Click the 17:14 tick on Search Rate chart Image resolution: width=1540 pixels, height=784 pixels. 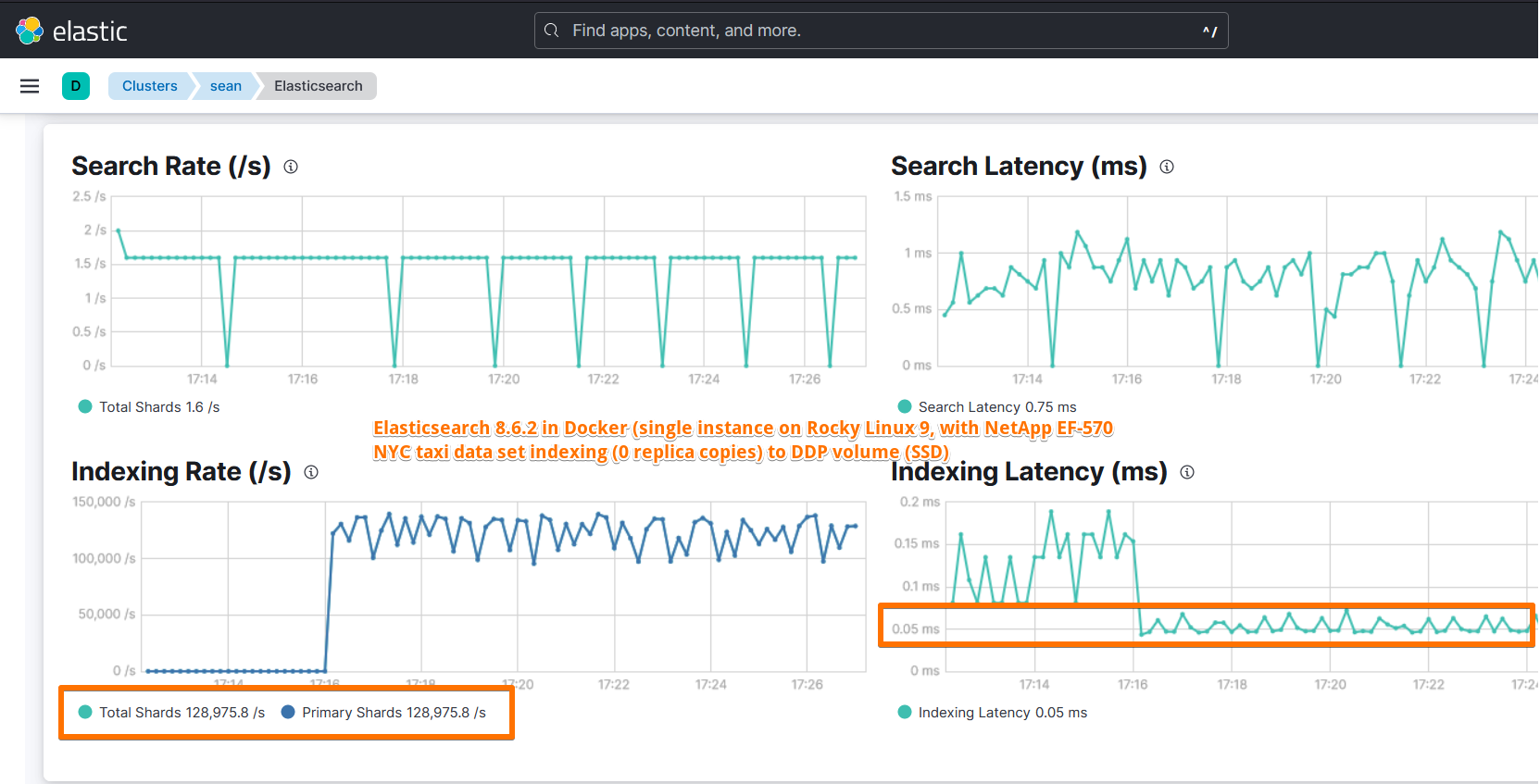tap(202, 380)
